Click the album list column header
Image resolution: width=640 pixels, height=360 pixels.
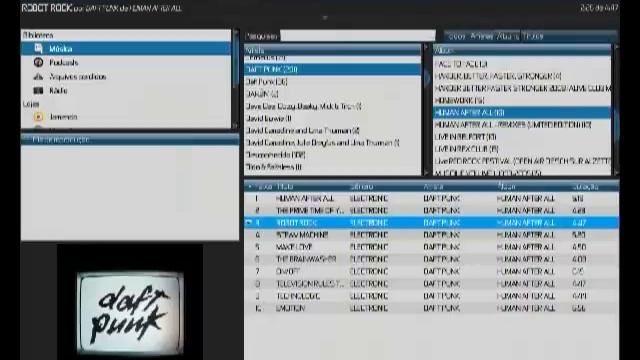[522, 50]
